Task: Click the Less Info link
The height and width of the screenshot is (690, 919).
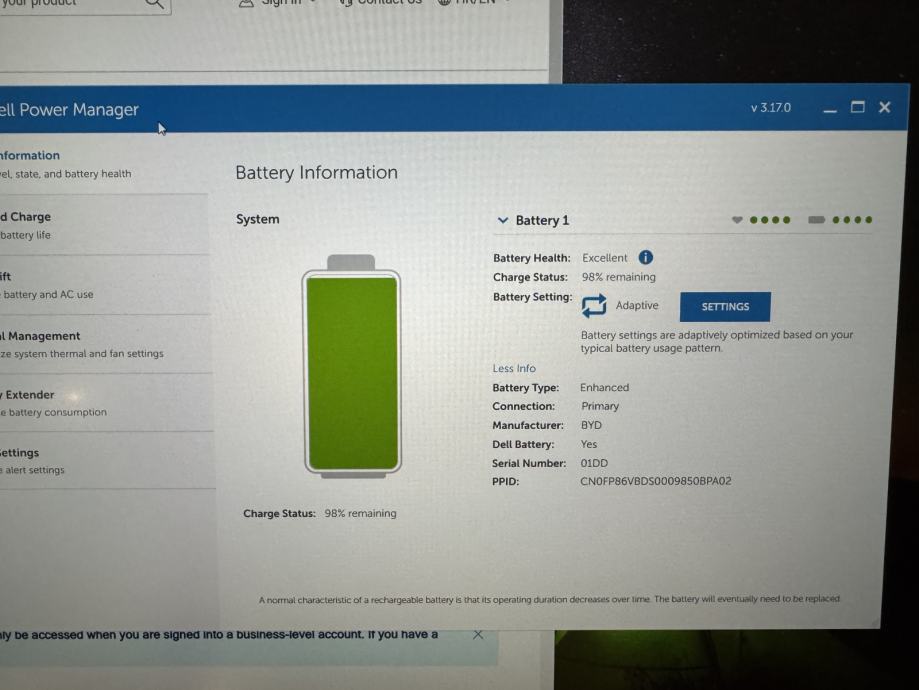Action: click(514, 368)
